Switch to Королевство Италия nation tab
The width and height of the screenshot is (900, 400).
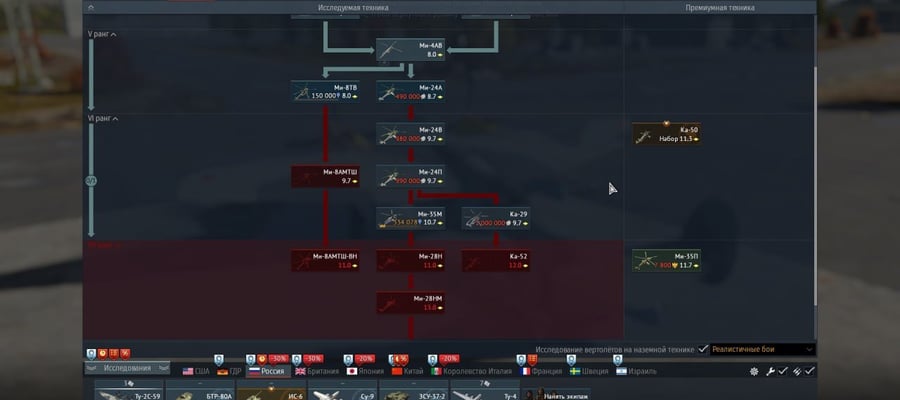tap(471, 371)
